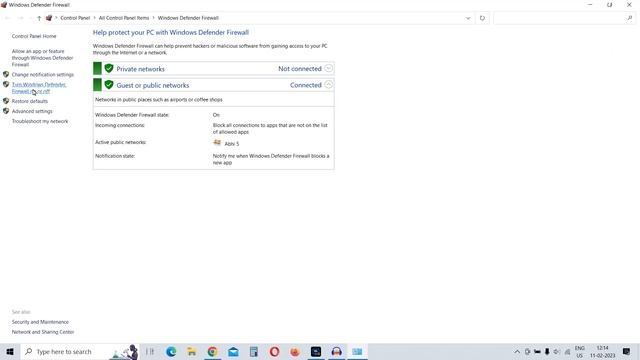Open Mail app from taskbar
This screenshot has height=360, width=640.
coord(233,351)
